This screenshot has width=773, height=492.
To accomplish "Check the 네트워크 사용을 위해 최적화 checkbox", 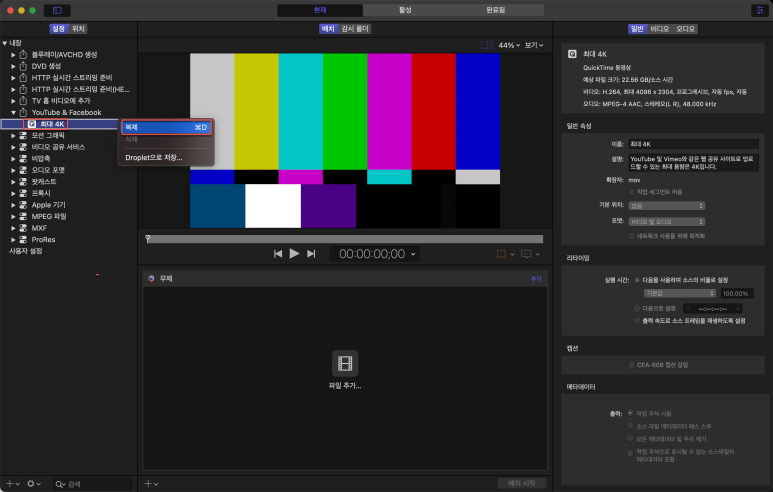I will pos(632,236).
